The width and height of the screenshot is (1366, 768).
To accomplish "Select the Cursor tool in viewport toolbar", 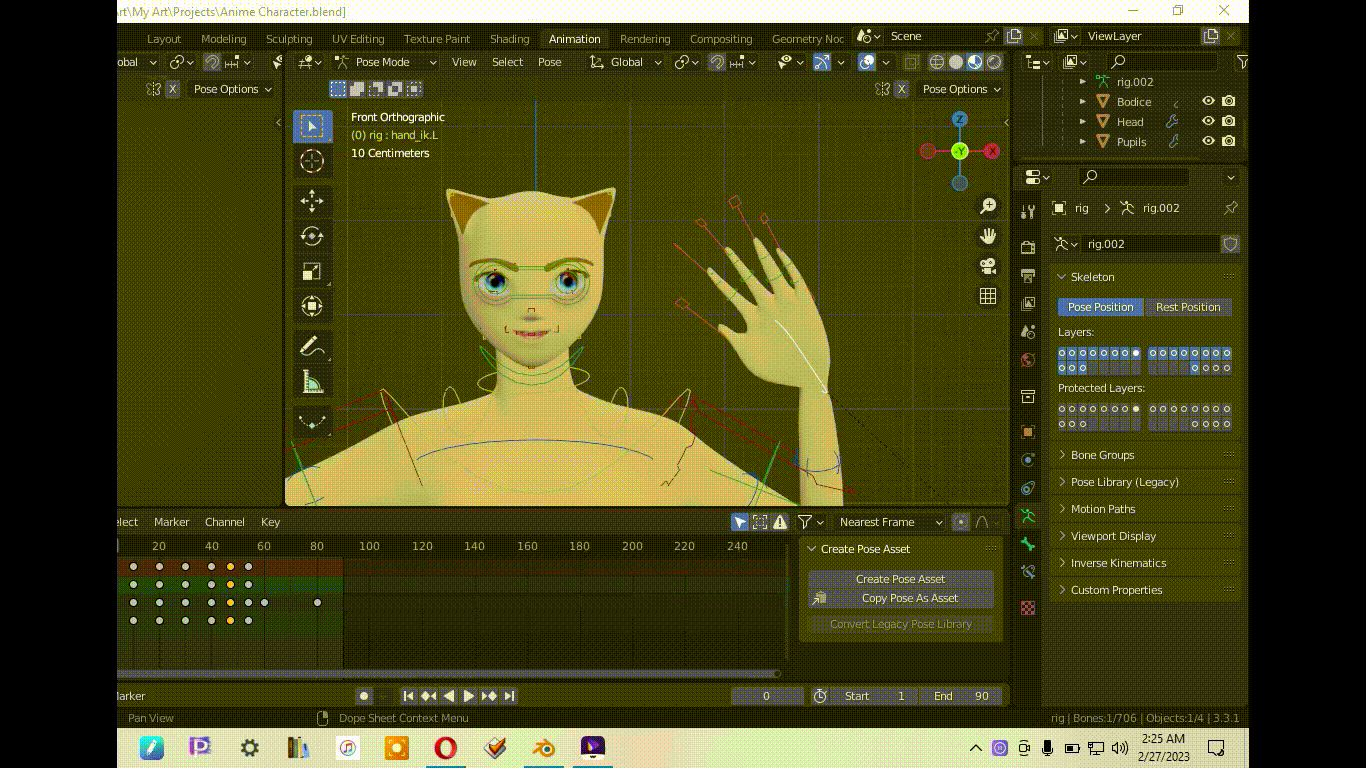I will pyautogui.click(x=312, y=161).
